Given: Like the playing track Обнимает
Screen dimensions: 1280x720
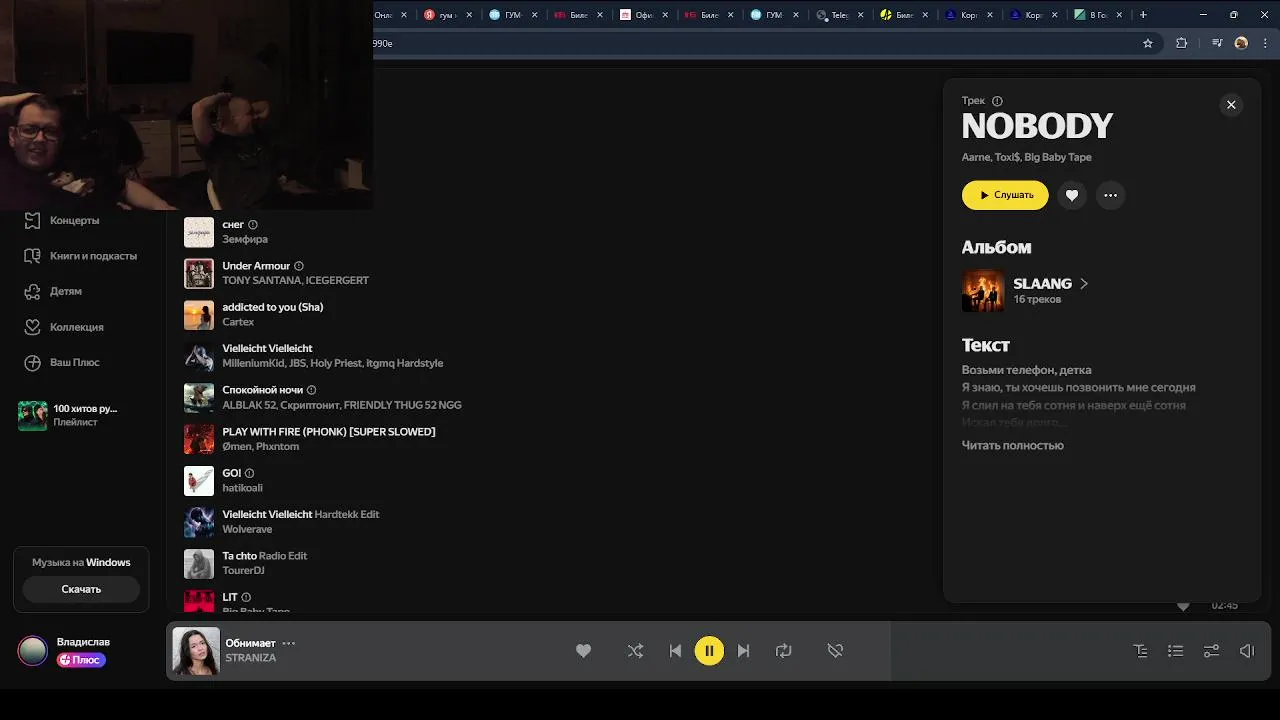Looking at the screenshot, I should tap(583, 651).
